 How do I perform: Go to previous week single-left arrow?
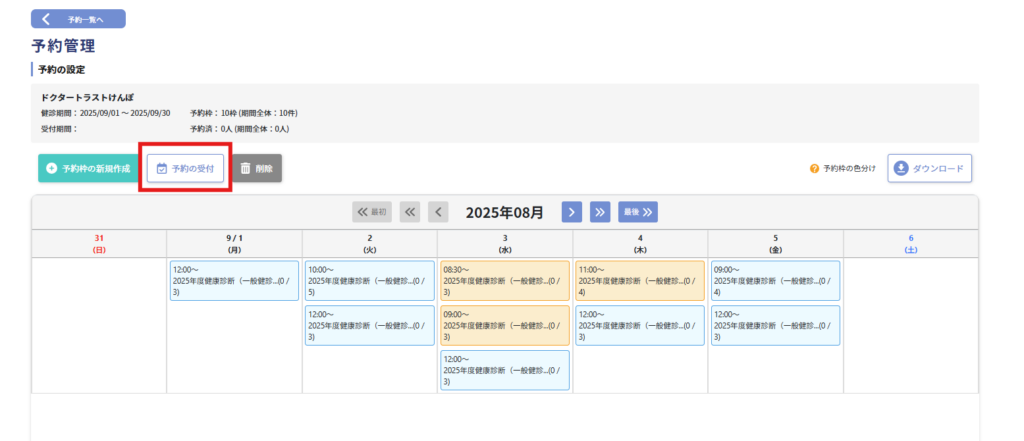pyautogui.click(x=438, y=212)
